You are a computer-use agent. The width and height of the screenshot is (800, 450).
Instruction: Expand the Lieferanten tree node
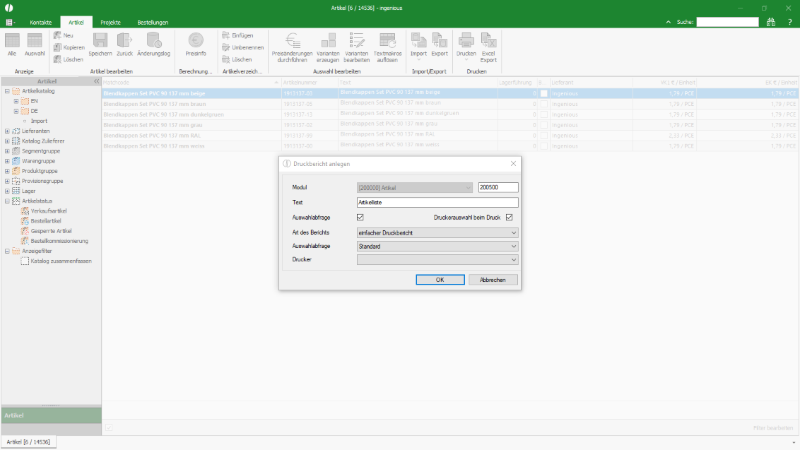tap(7, 131)
